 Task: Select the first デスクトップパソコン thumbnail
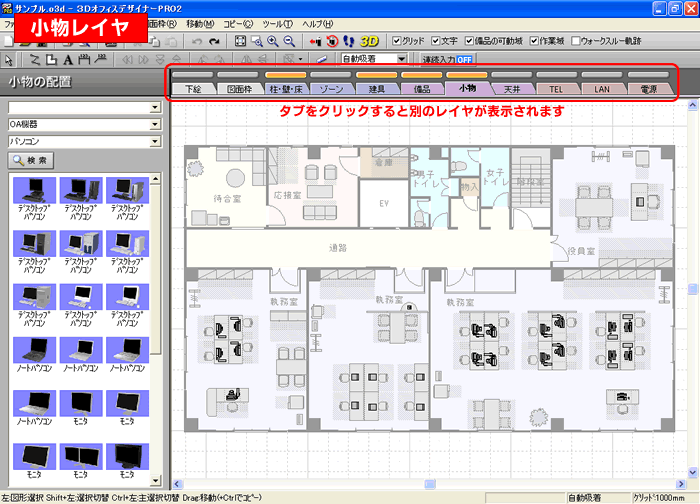point(37,192)
